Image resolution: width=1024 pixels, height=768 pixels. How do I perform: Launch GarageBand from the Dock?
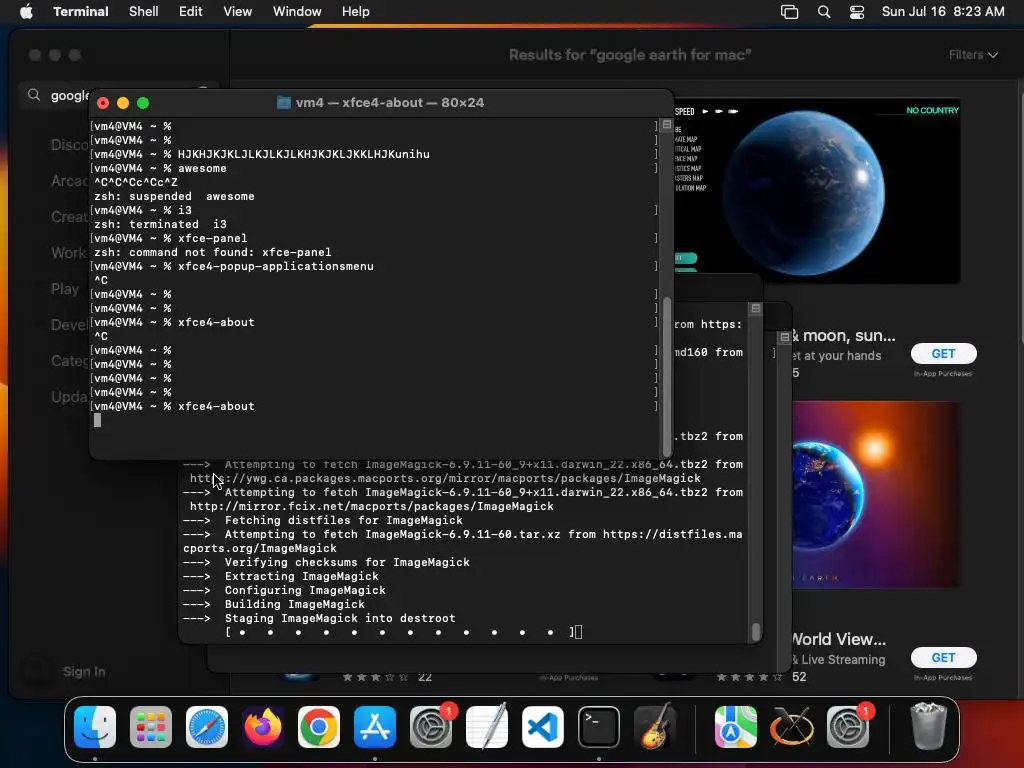655,726
